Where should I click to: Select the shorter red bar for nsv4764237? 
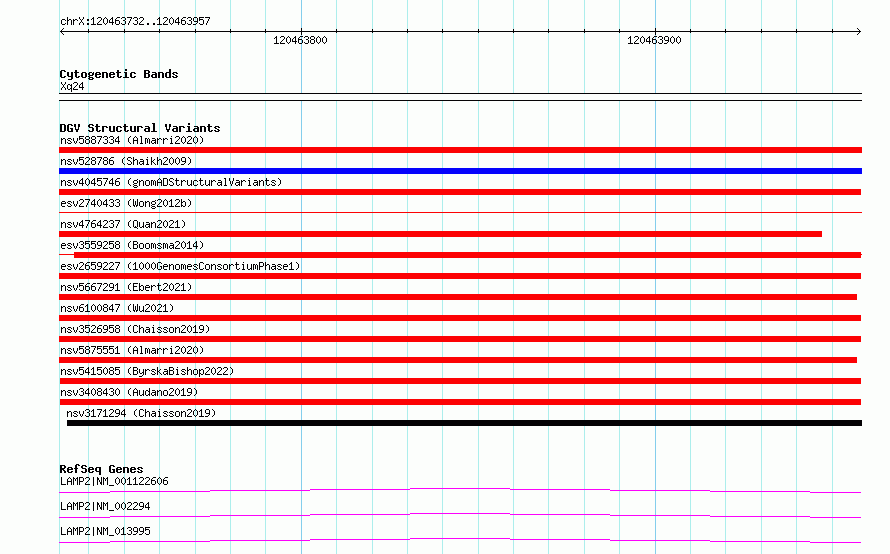coord(440,234)
